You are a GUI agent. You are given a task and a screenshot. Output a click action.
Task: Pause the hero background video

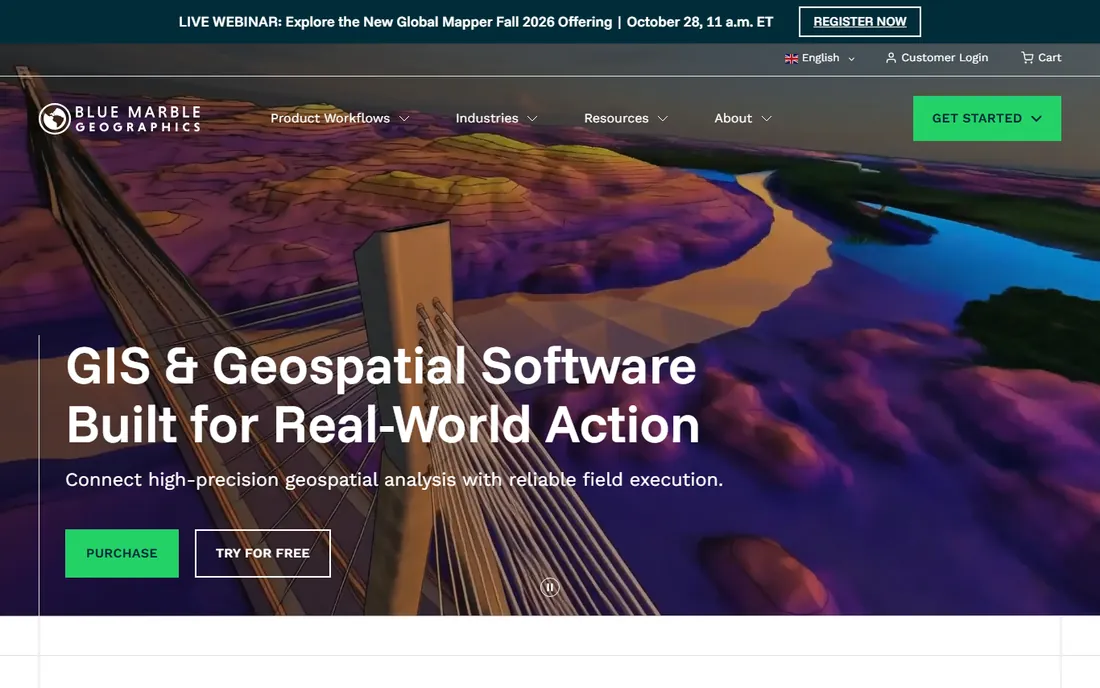pyautogui.click(x=549, y=587)
